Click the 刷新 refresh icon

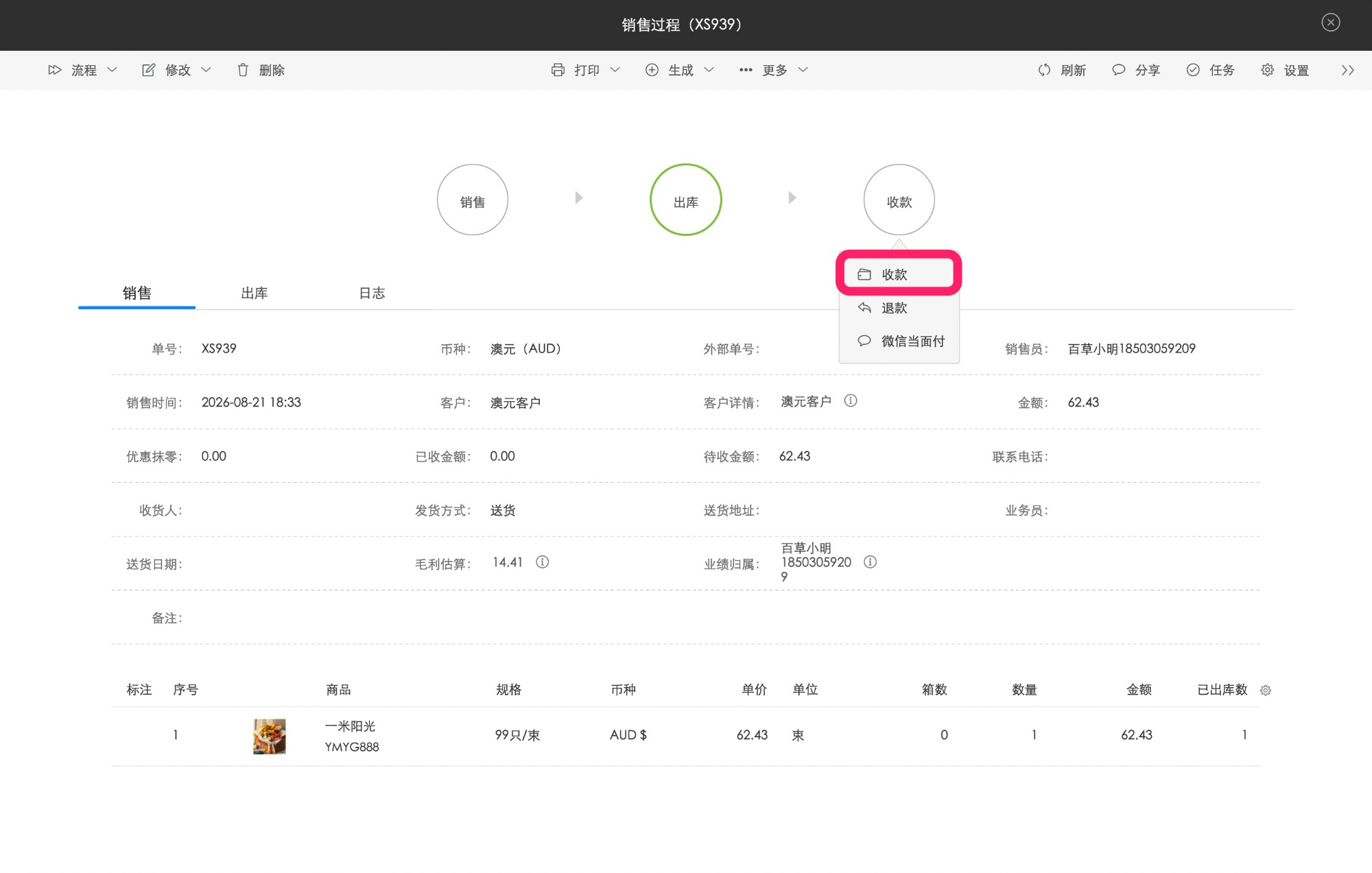click(x=1044, y=70)
